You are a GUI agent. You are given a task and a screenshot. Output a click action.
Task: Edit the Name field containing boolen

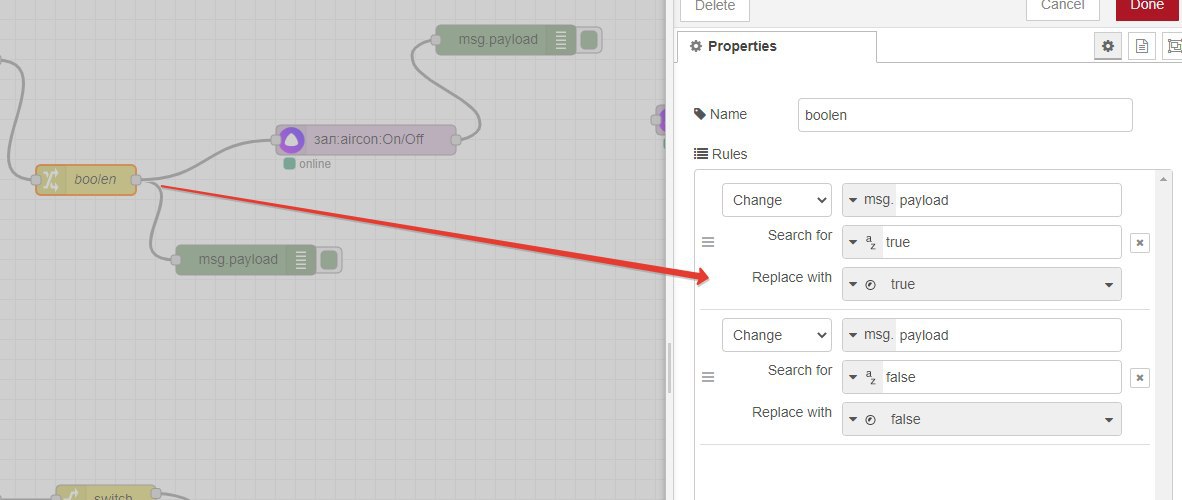pyautogui.click(x=965, y=115)
